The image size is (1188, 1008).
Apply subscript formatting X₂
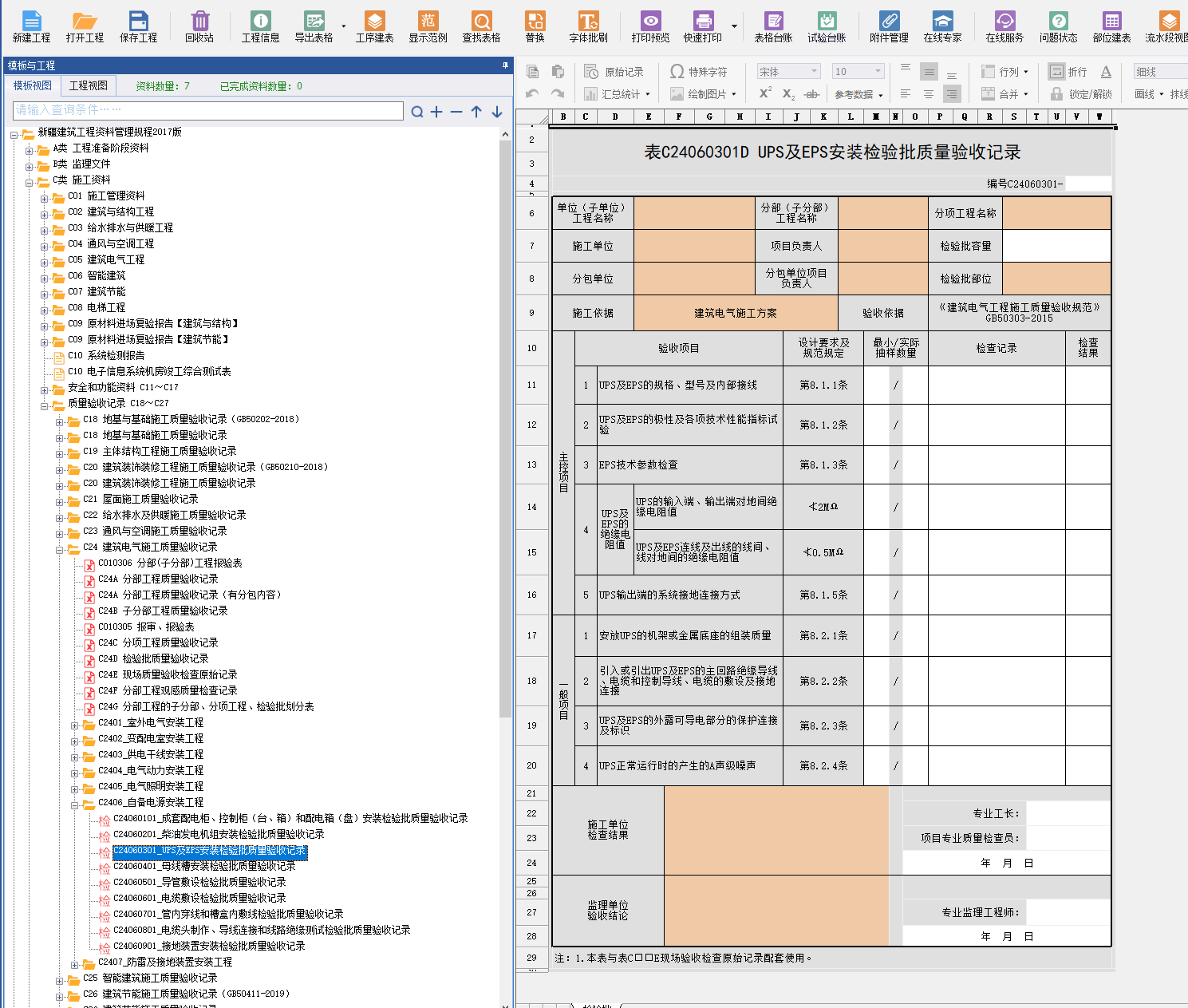(788, 94)
